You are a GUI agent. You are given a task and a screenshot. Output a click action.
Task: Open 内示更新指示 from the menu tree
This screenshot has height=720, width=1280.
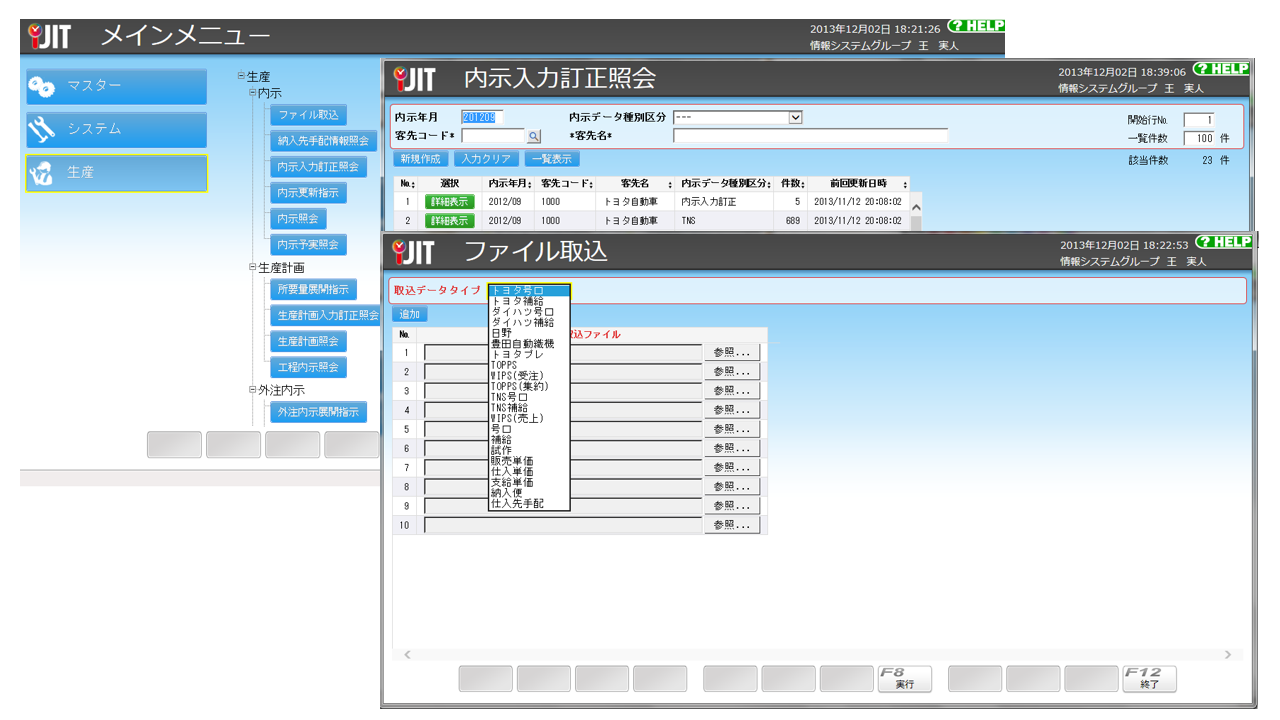(308, 193)
